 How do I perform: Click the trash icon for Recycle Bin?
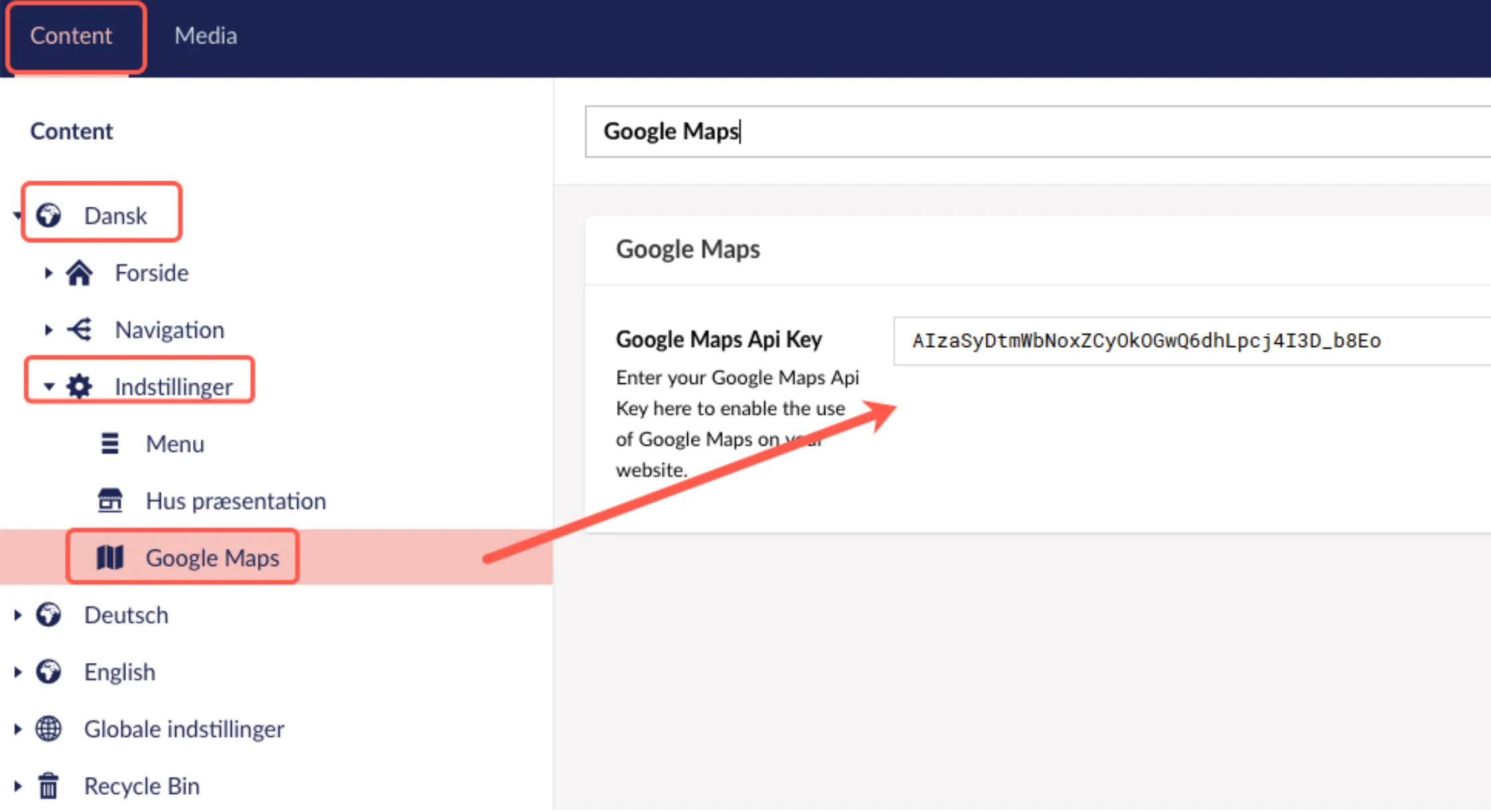click(48, 786)
